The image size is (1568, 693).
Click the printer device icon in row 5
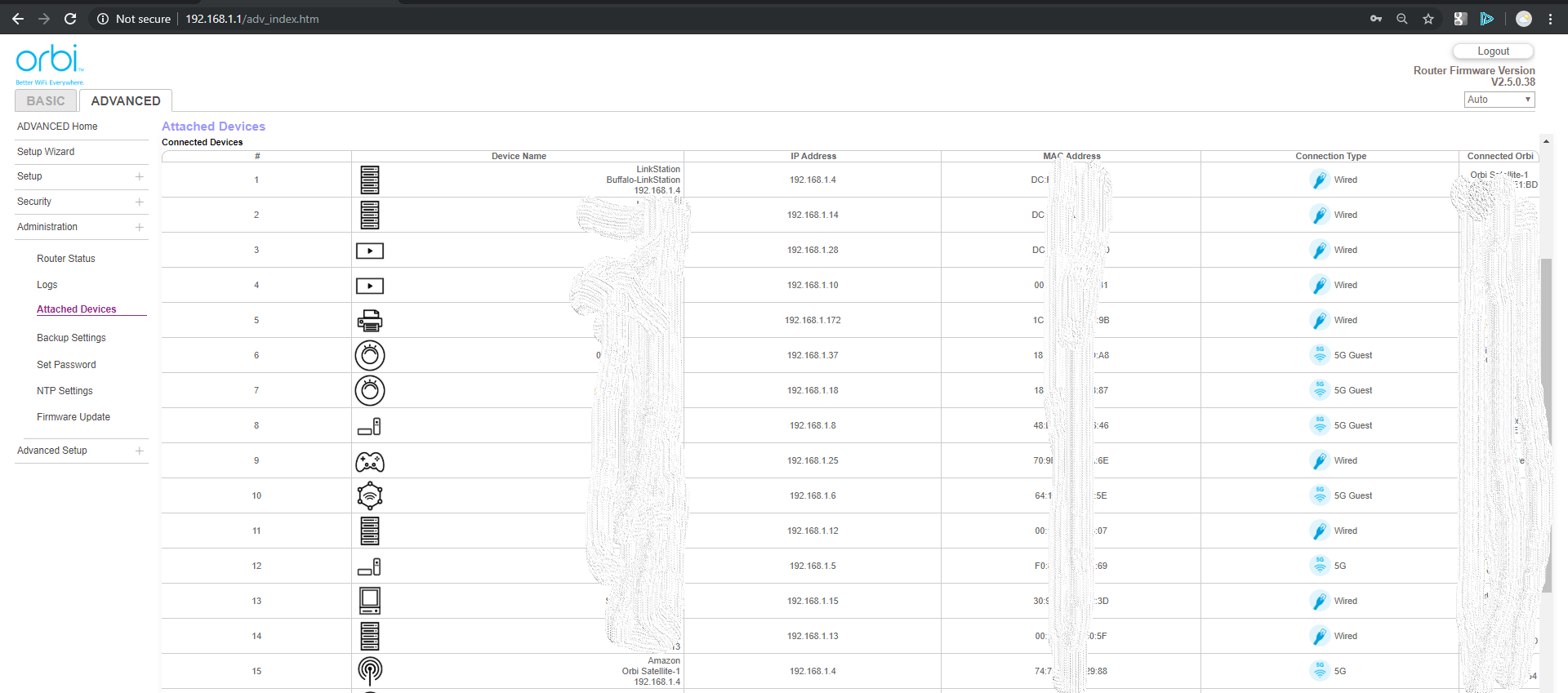click(370, 321)
